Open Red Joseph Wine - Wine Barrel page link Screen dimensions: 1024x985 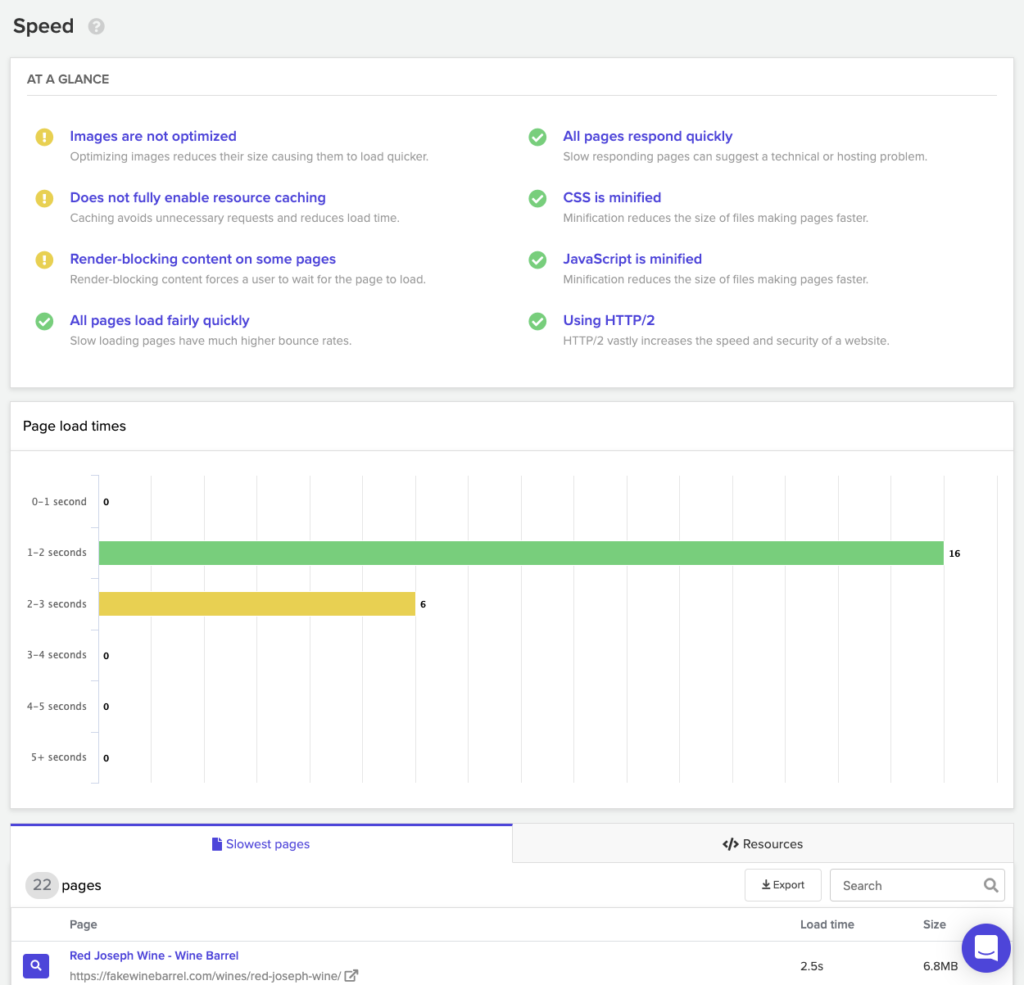click(154, 955)
